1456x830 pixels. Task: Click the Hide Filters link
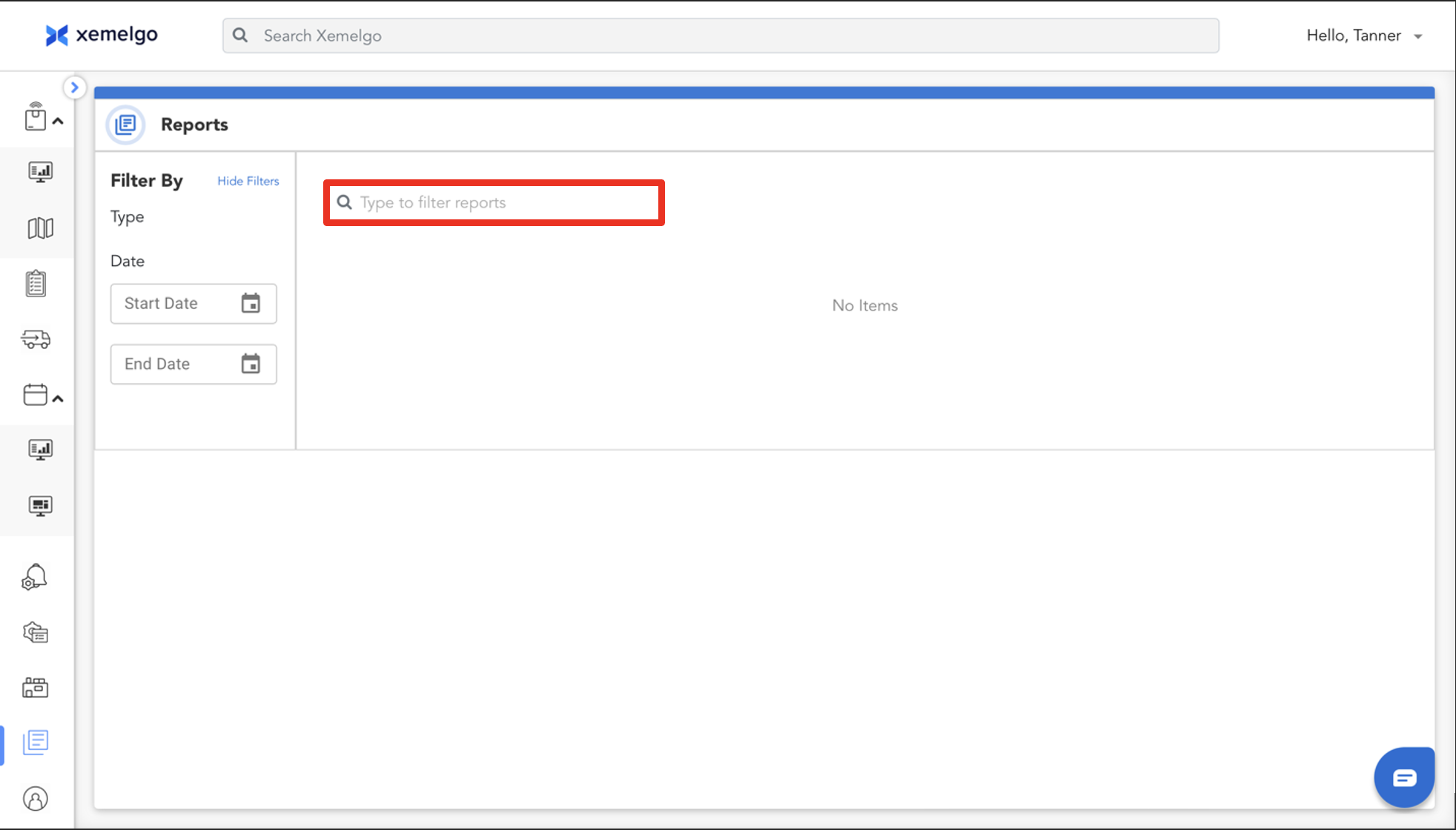point(248,181)
